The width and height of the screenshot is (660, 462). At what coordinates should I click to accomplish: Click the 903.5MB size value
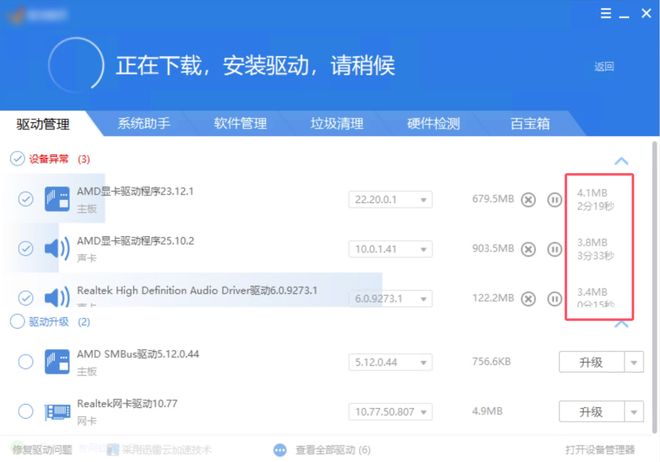(x=493, y=248)
